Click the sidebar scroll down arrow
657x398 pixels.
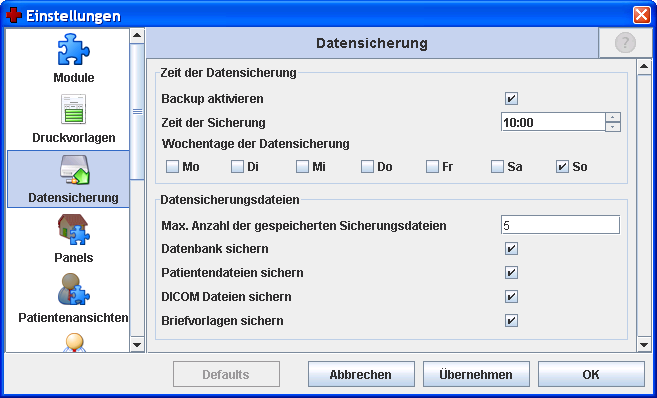[x=137, y=345]
